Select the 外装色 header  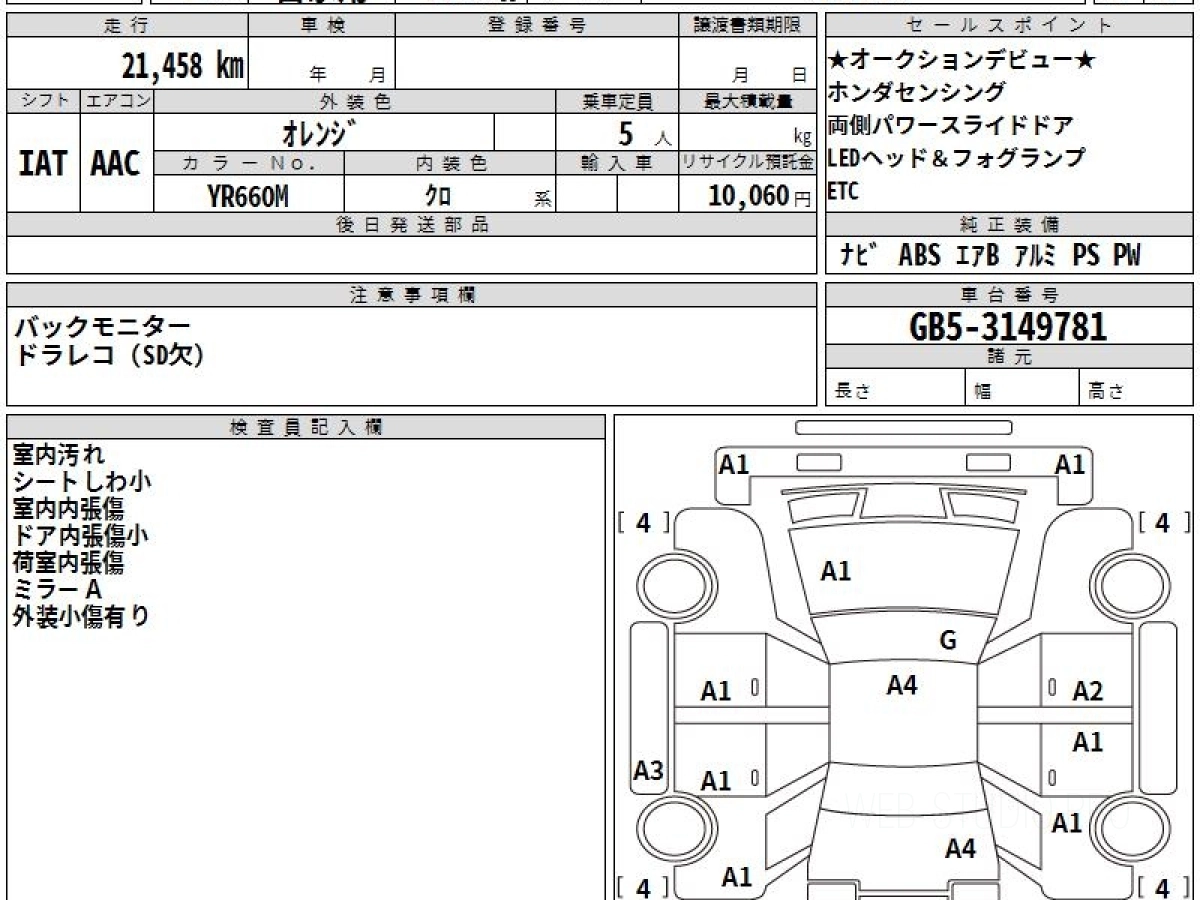pos(354,101)
